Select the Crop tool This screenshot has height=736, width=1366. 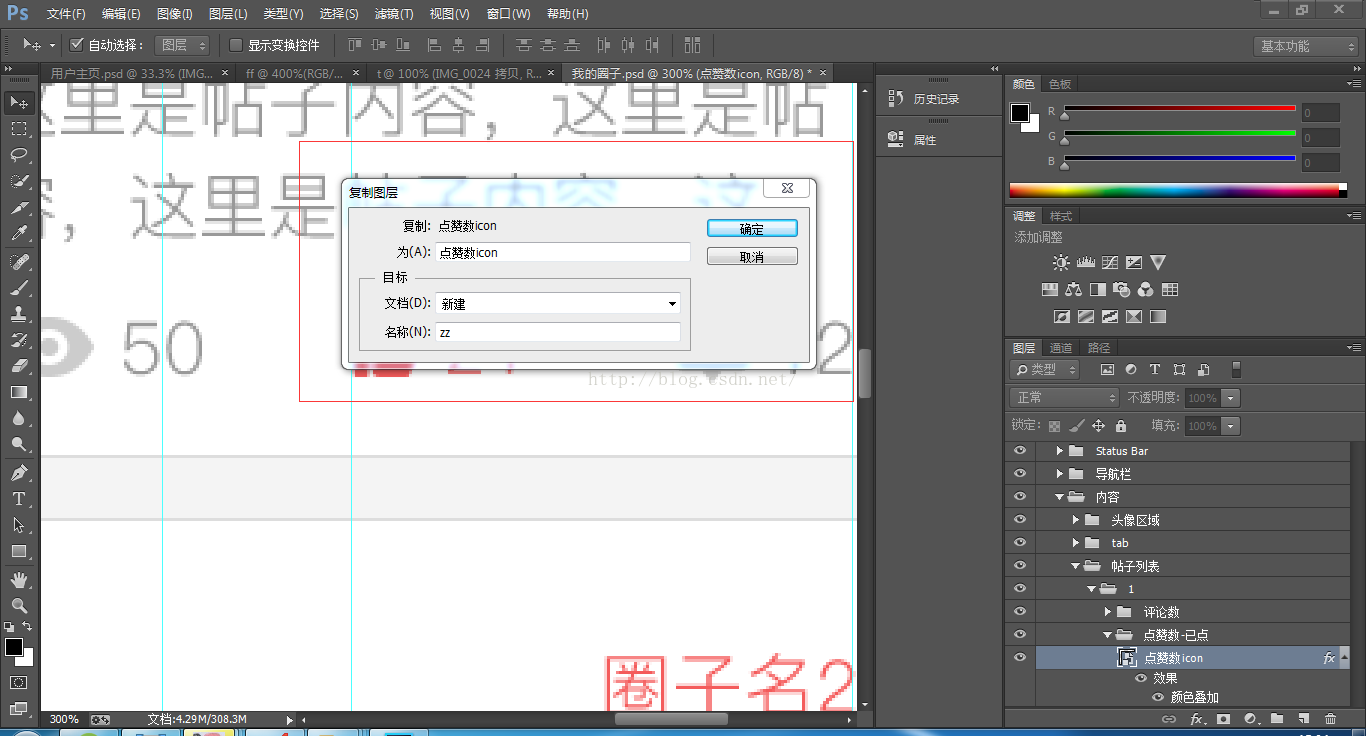tap(19, 208)
